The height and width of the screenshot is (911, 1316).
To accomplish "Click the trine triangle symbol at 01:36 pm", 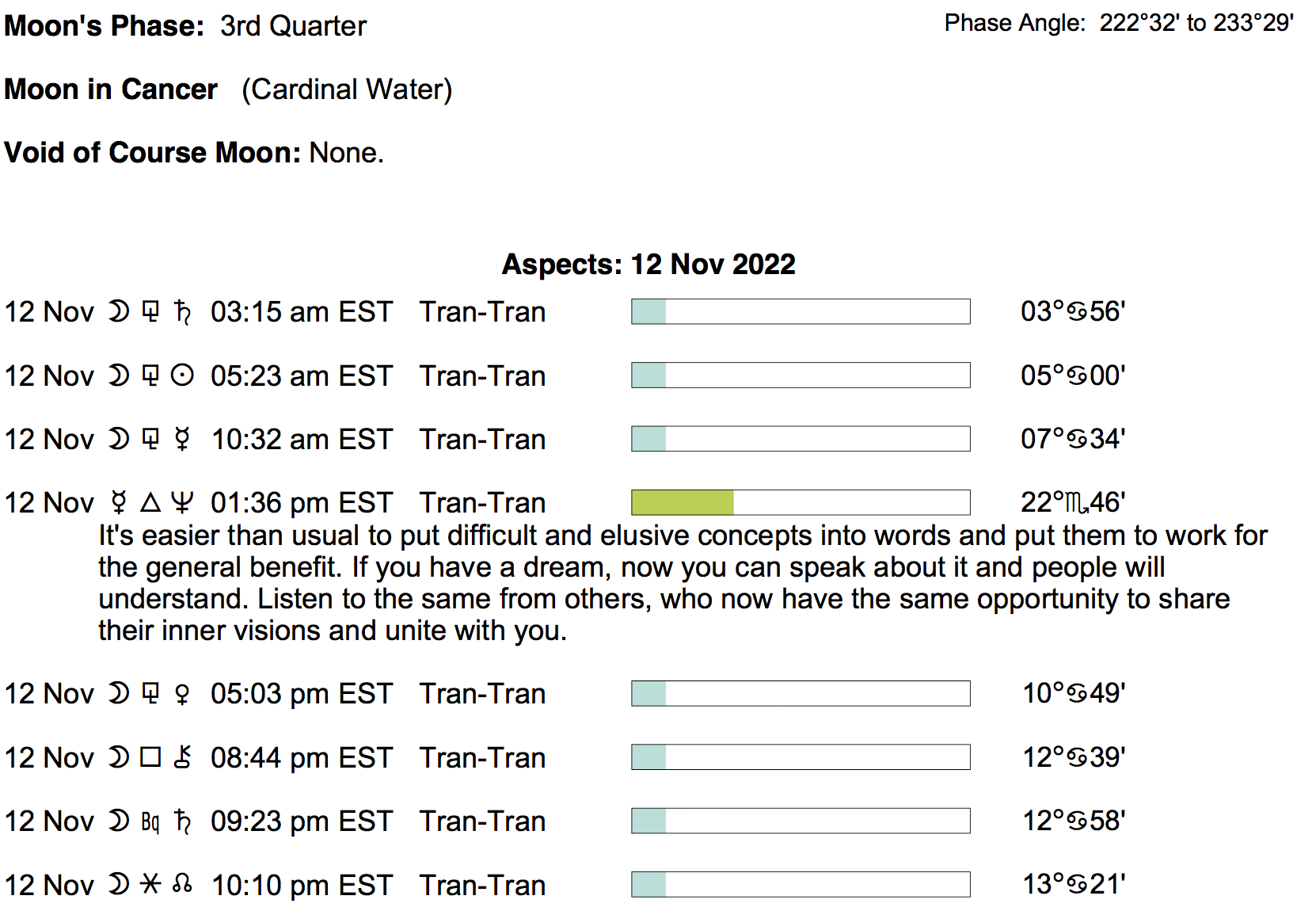I will tap(150, 502).
